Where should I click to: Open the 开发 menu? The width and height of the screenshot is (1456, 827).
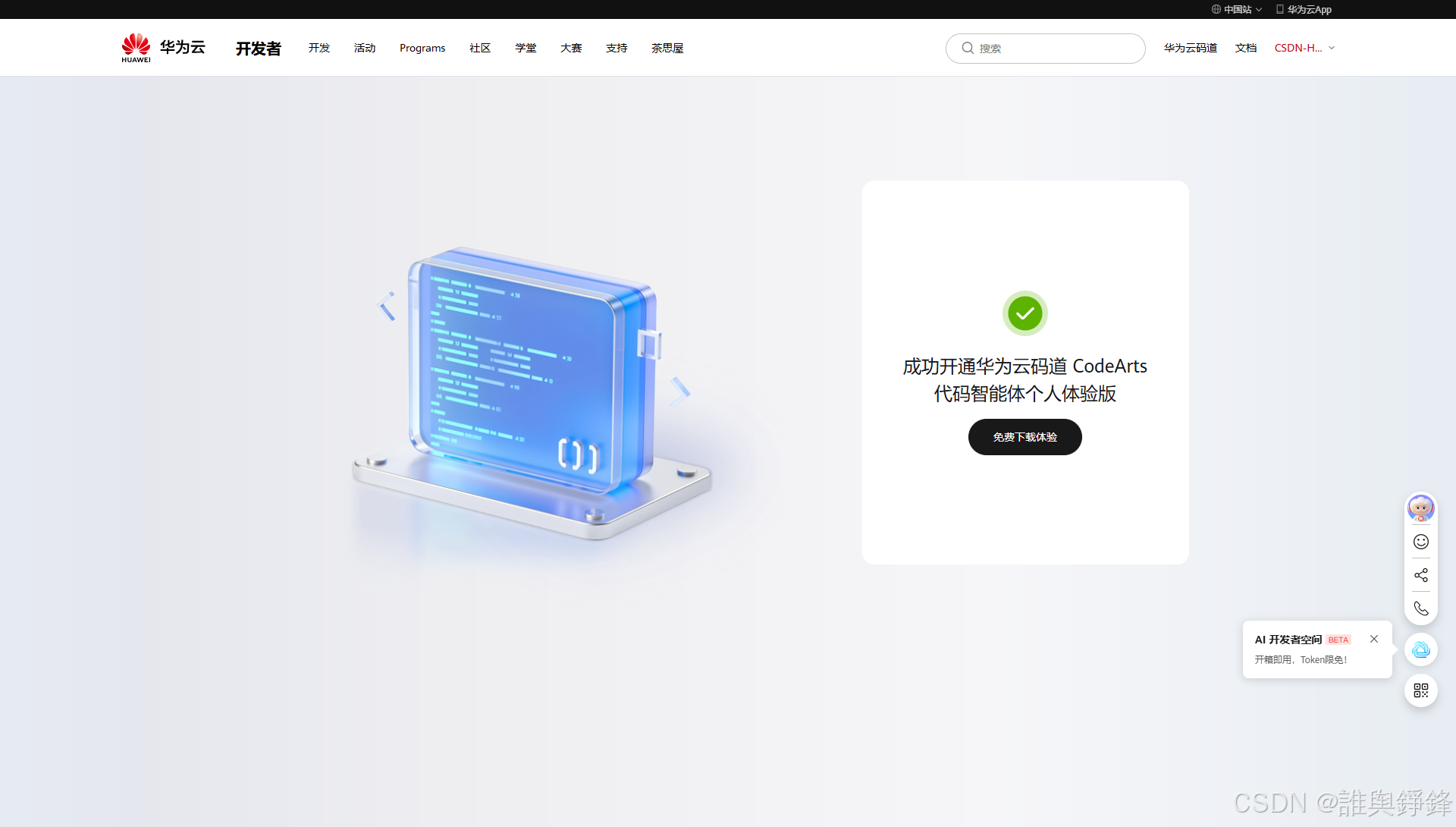click(x=319, y=48)
